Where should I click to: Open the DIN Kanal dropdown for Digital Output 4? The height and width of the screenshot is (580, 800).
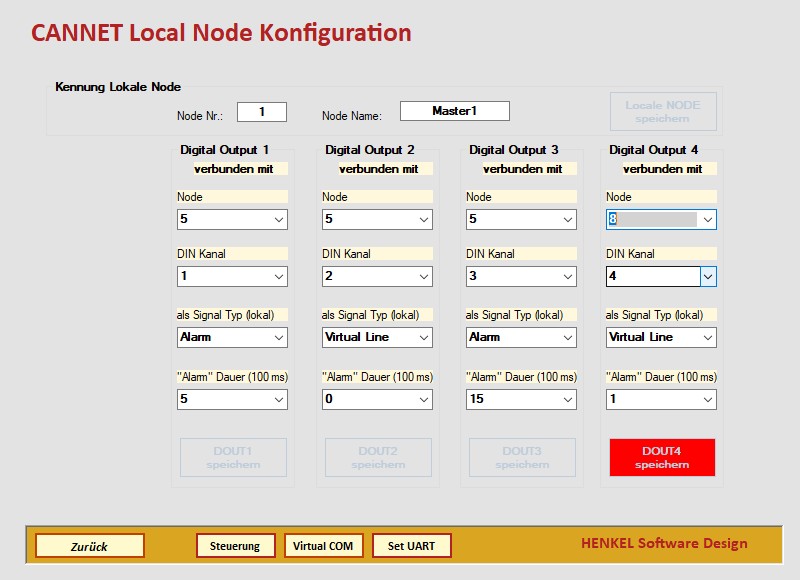[661, 276]
